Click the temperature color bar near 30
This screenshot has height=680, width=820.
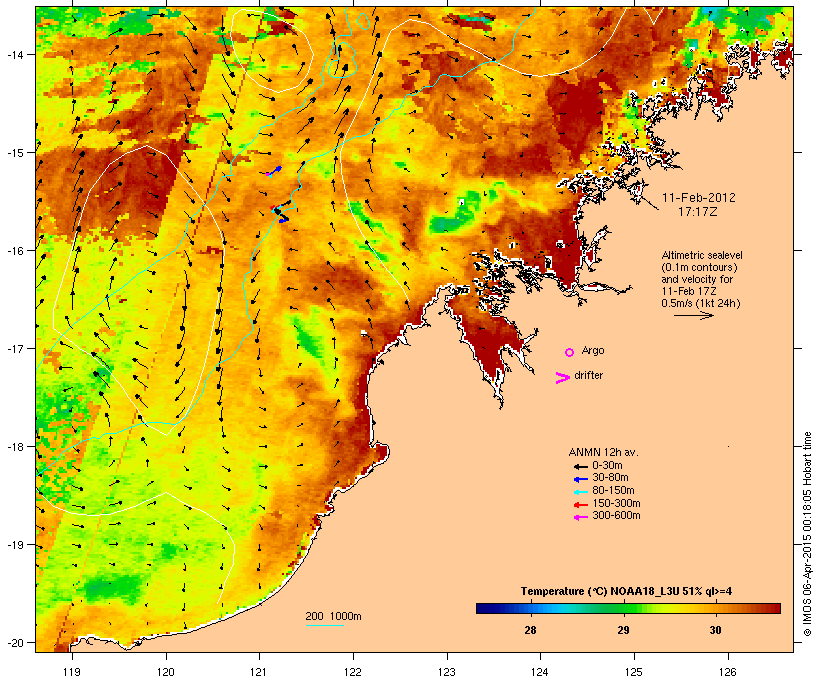point(715,608)
